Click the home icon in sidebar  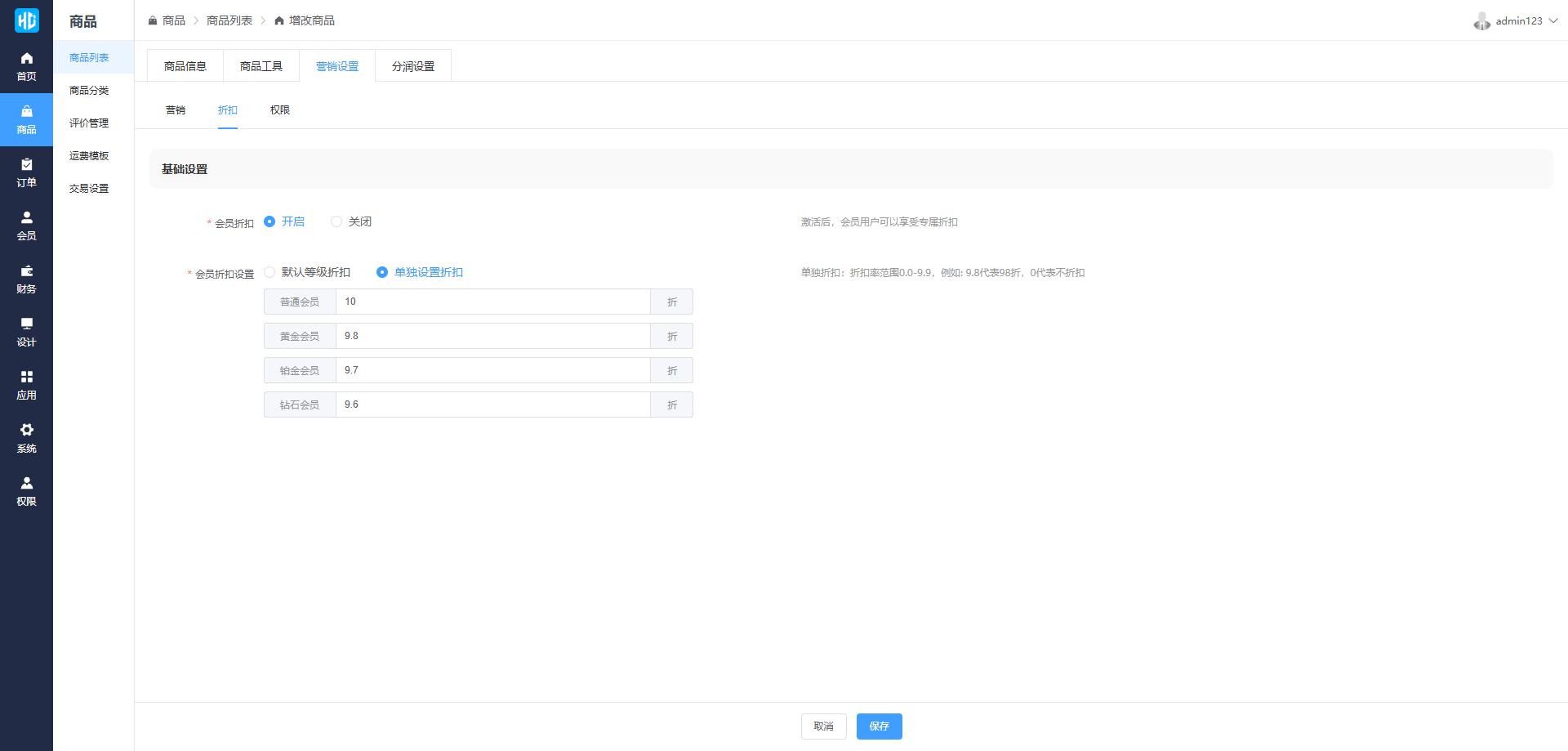[x=26, y=59]
